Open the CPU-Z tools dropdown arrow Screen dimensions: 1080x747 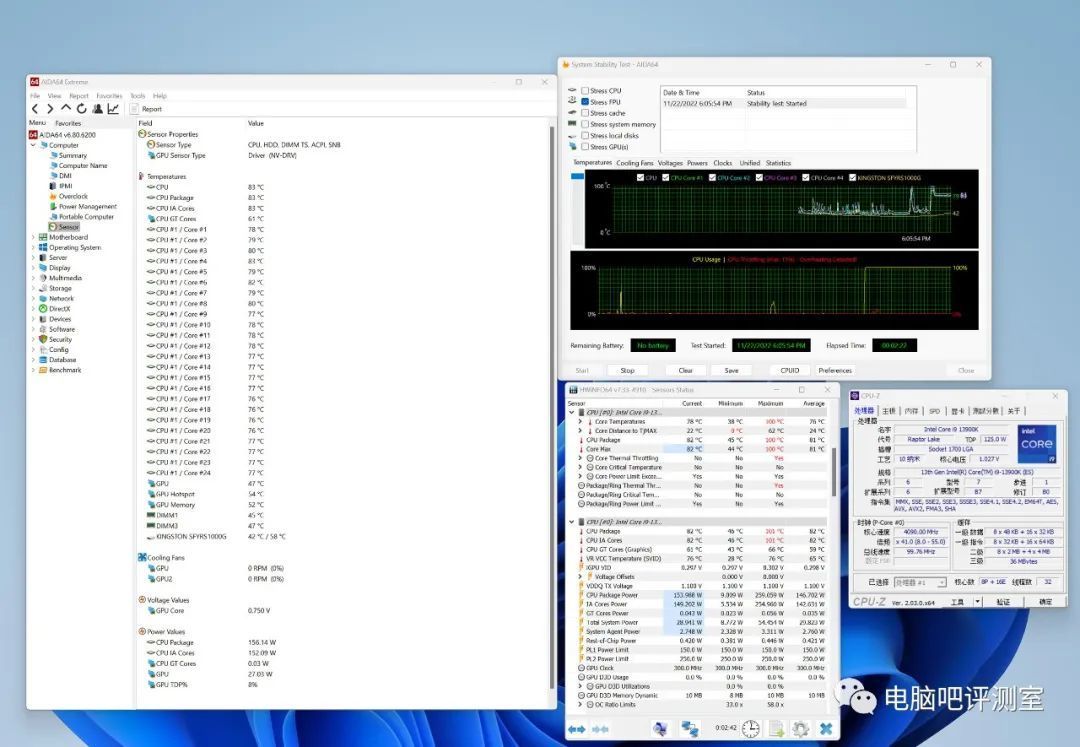(977, 602)
